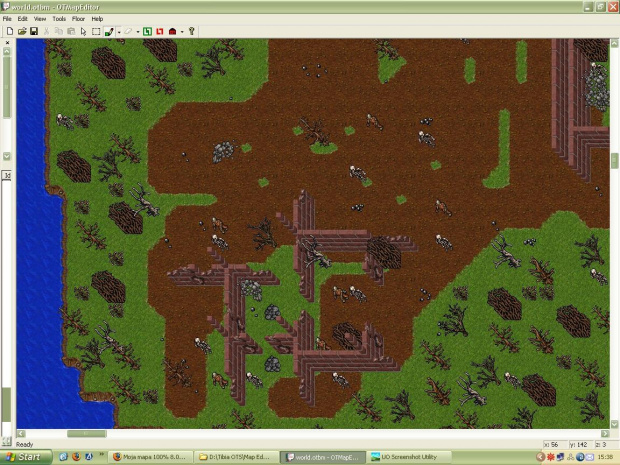Expand the brush tool dropdown arrow
This screenshot has width=620, height=465.
119,32
